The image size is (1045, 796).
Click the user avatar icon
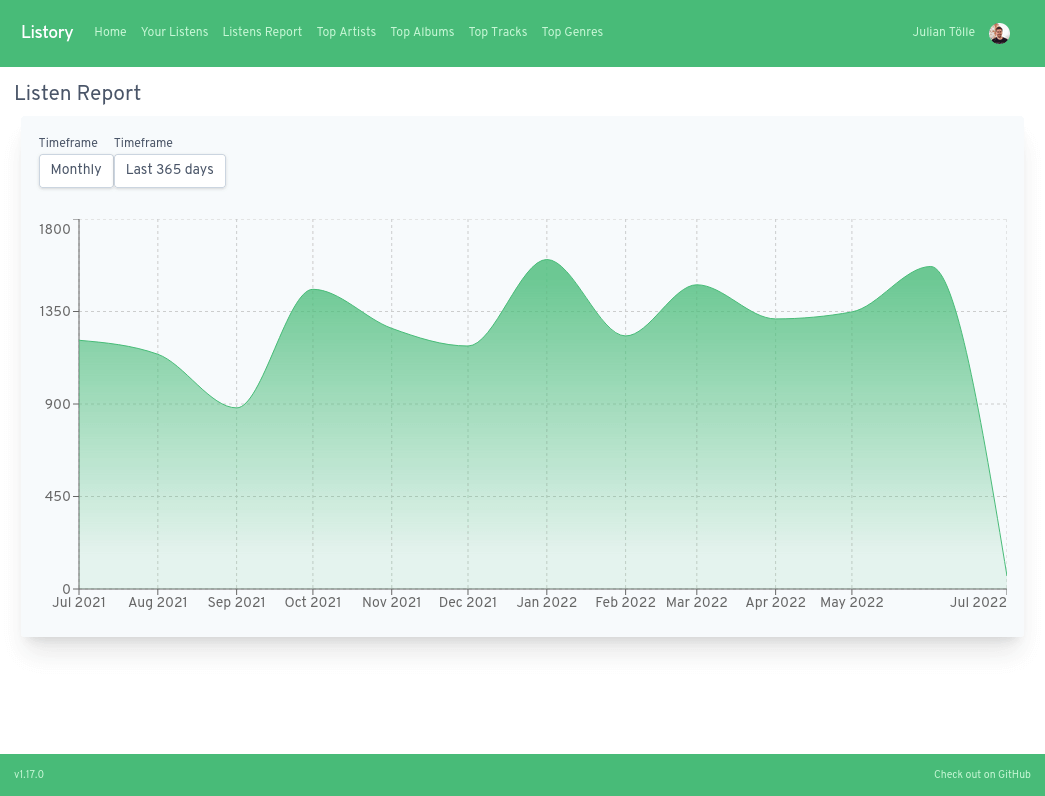pyautogui.click(x=999, y=33)
